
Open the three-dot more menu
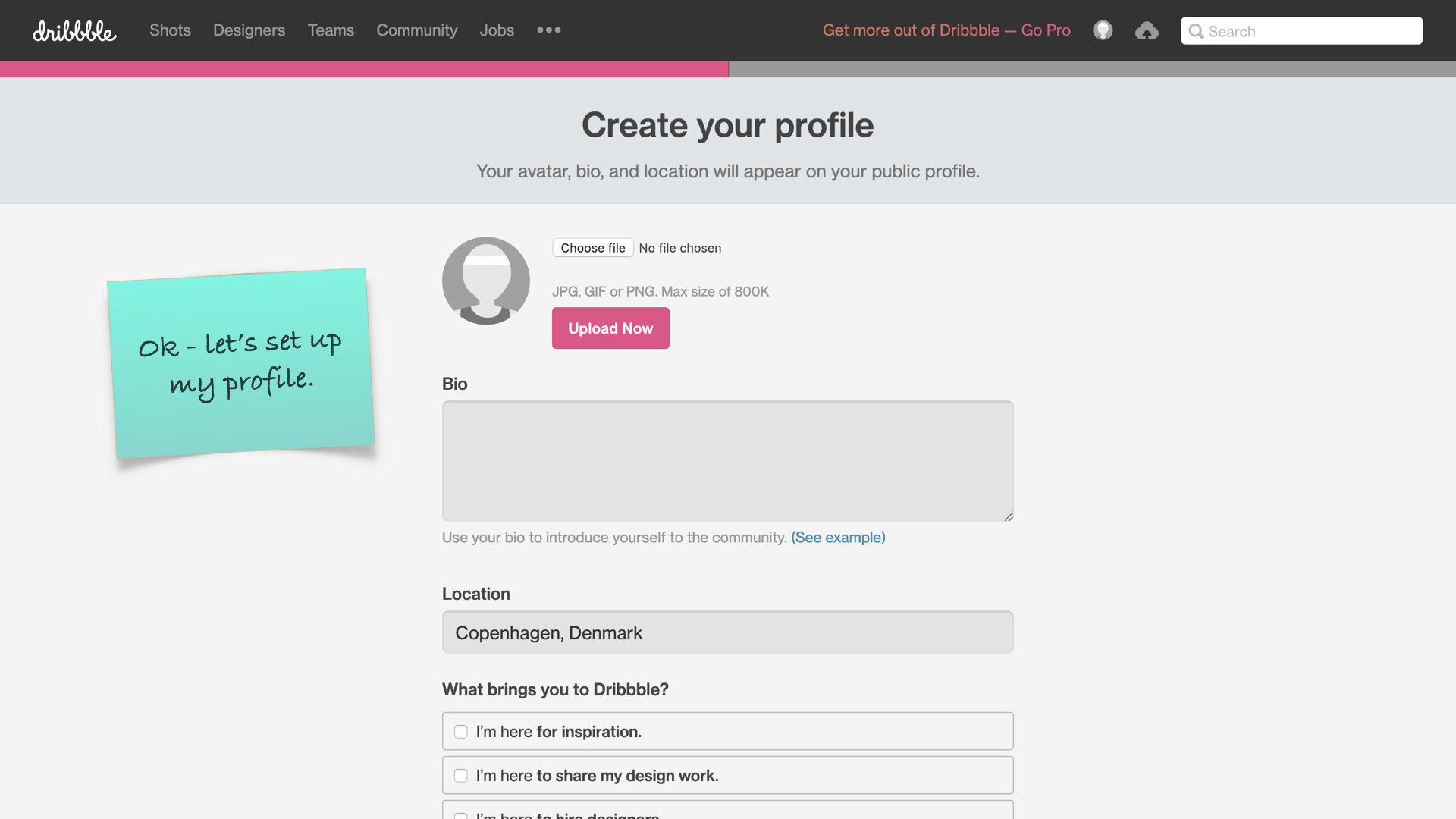[x=549, y=30]
